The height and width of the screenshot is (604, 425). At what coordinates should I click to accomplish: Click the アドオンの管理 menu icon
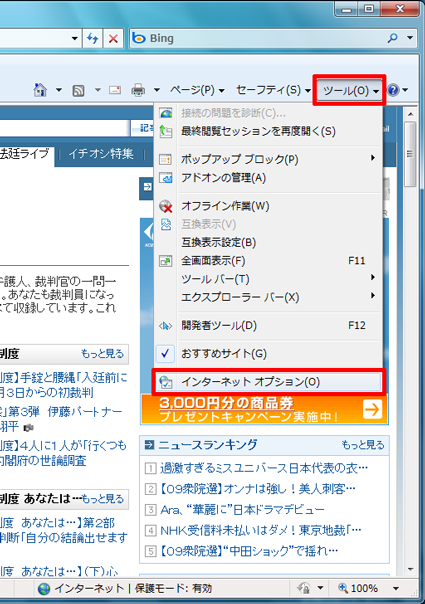[x=166, y=178]
